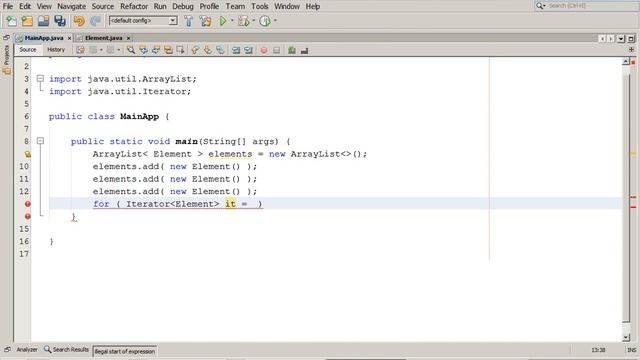Viewport: 640px width, 360px height.
Task: Click Find Next Occurrence icon
Action: [156, 50]
